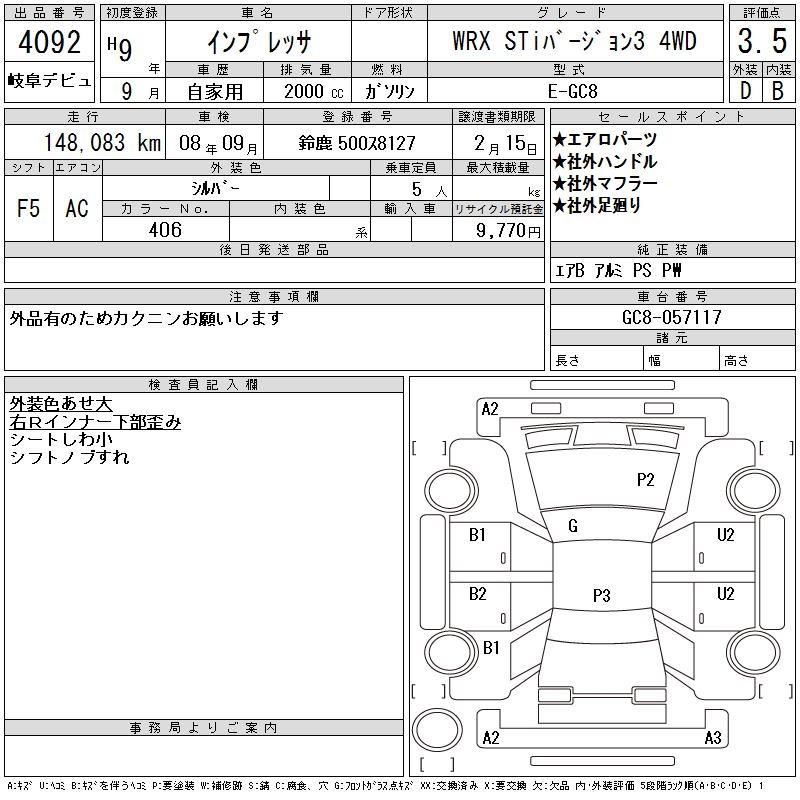Select the 注意事項欄 header
Screen dimensions: 800x800
click(274, 296)
